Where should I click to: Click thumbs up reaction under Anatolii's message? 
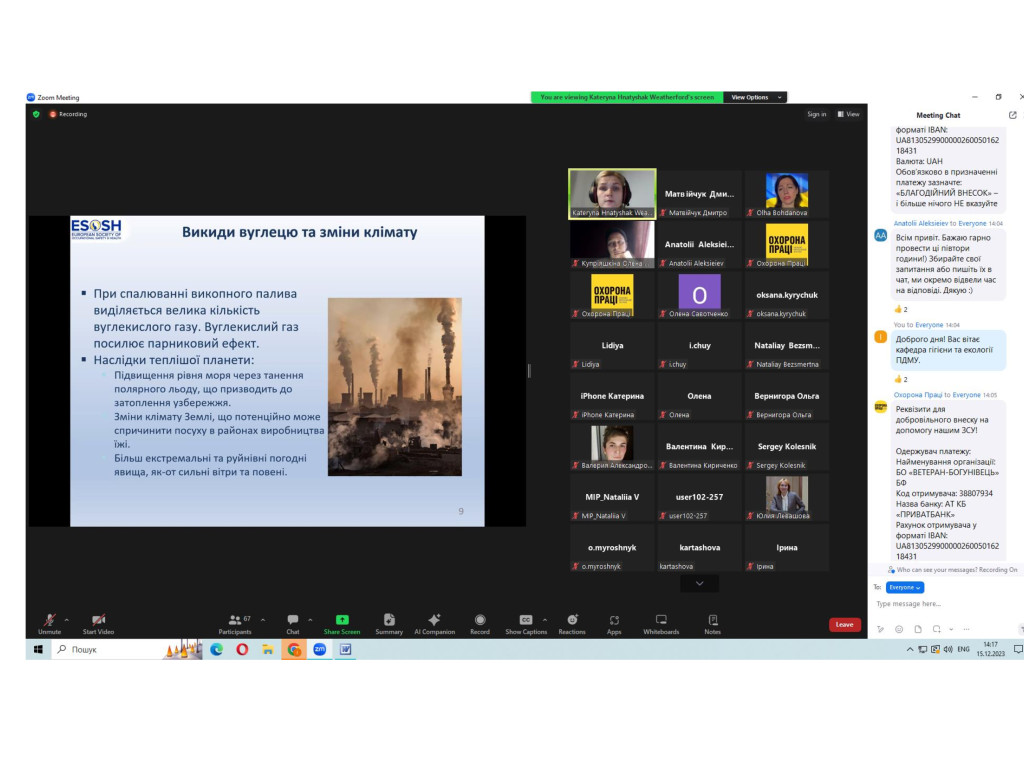pyautogui.click(x=901, y=309)
